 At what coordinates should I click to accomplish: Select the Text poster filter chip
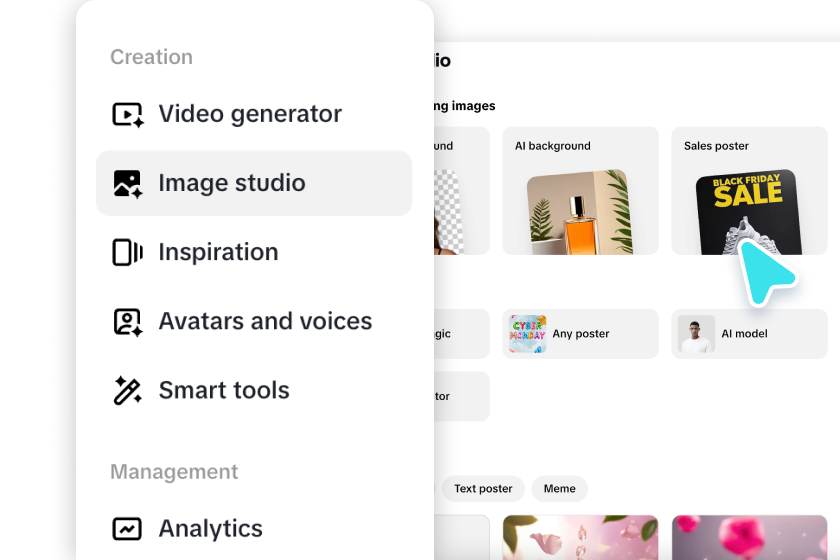click(x=483, y=489)
